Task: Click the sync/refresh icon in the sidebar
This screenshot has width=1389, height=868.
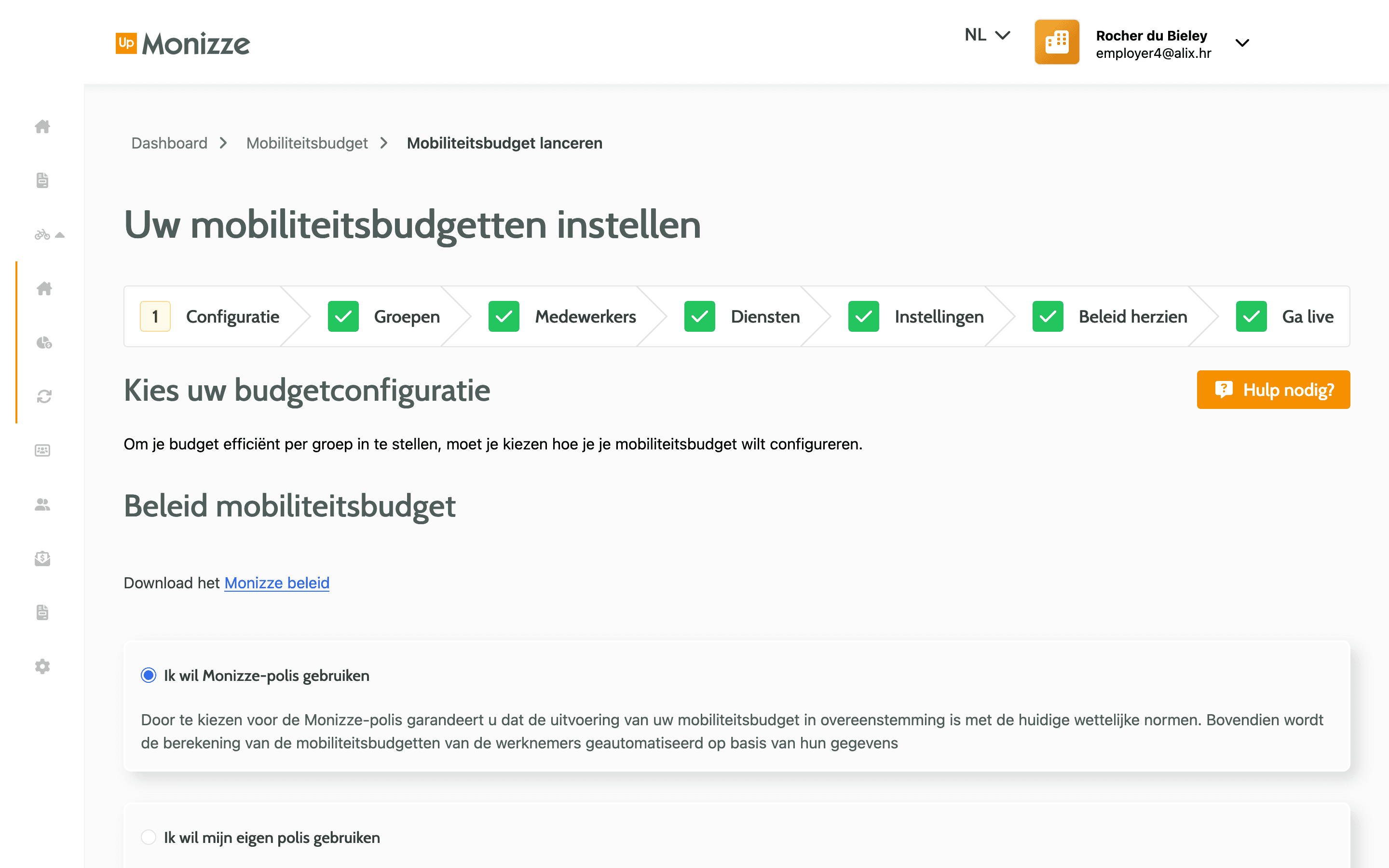Action: [x=43, y=396]
